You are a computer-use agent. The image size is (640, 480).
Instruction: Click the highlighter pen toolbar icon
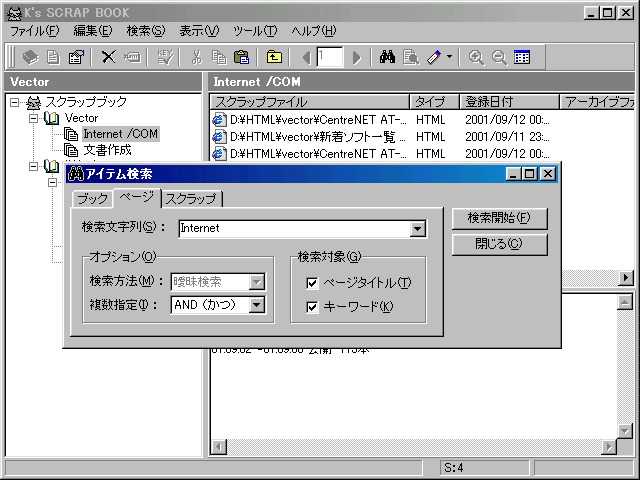434,57
